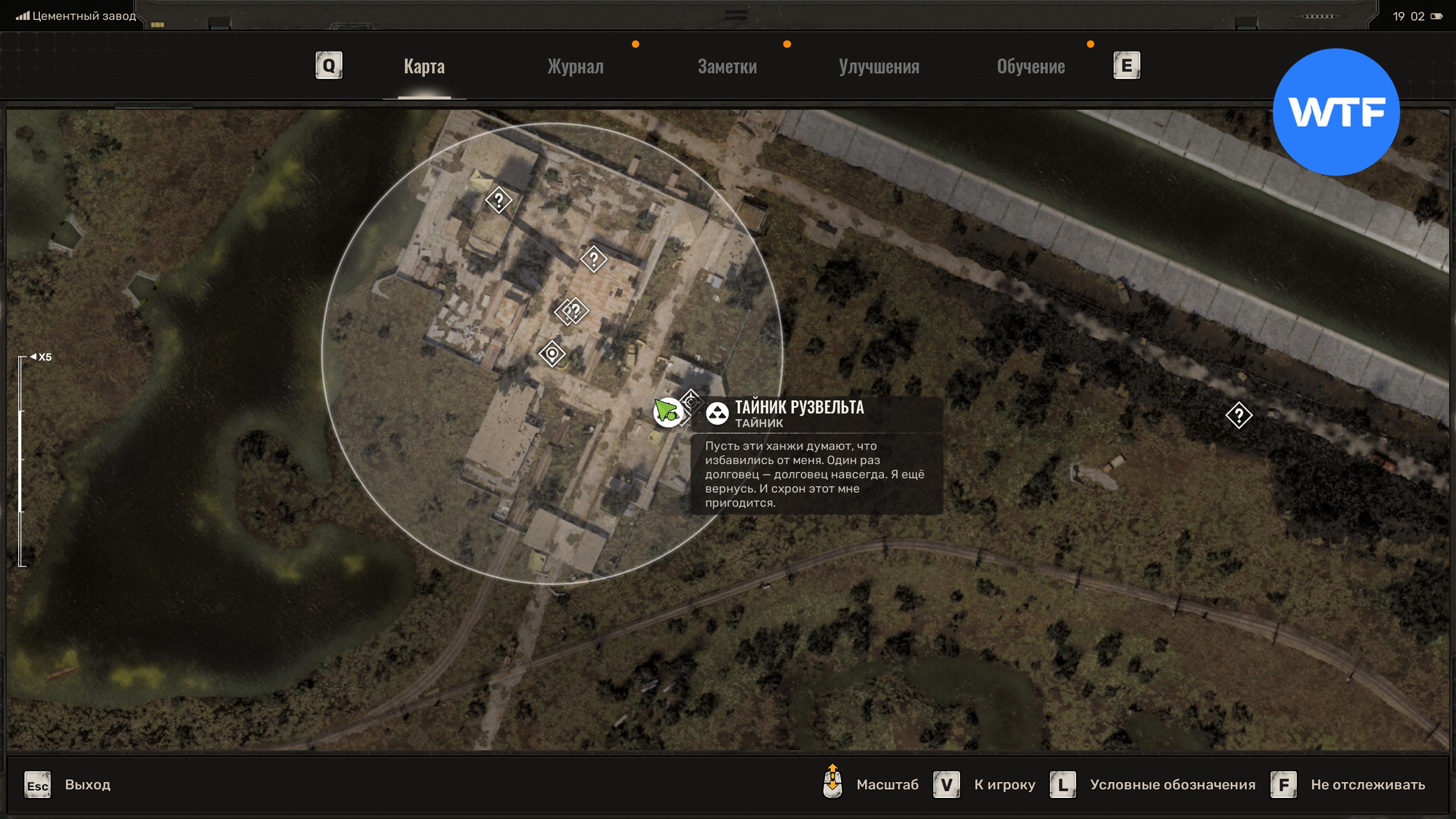Click the blue WTF circle logo
This screenshot has height=819, width=1456.
[x=1335, y=112]
